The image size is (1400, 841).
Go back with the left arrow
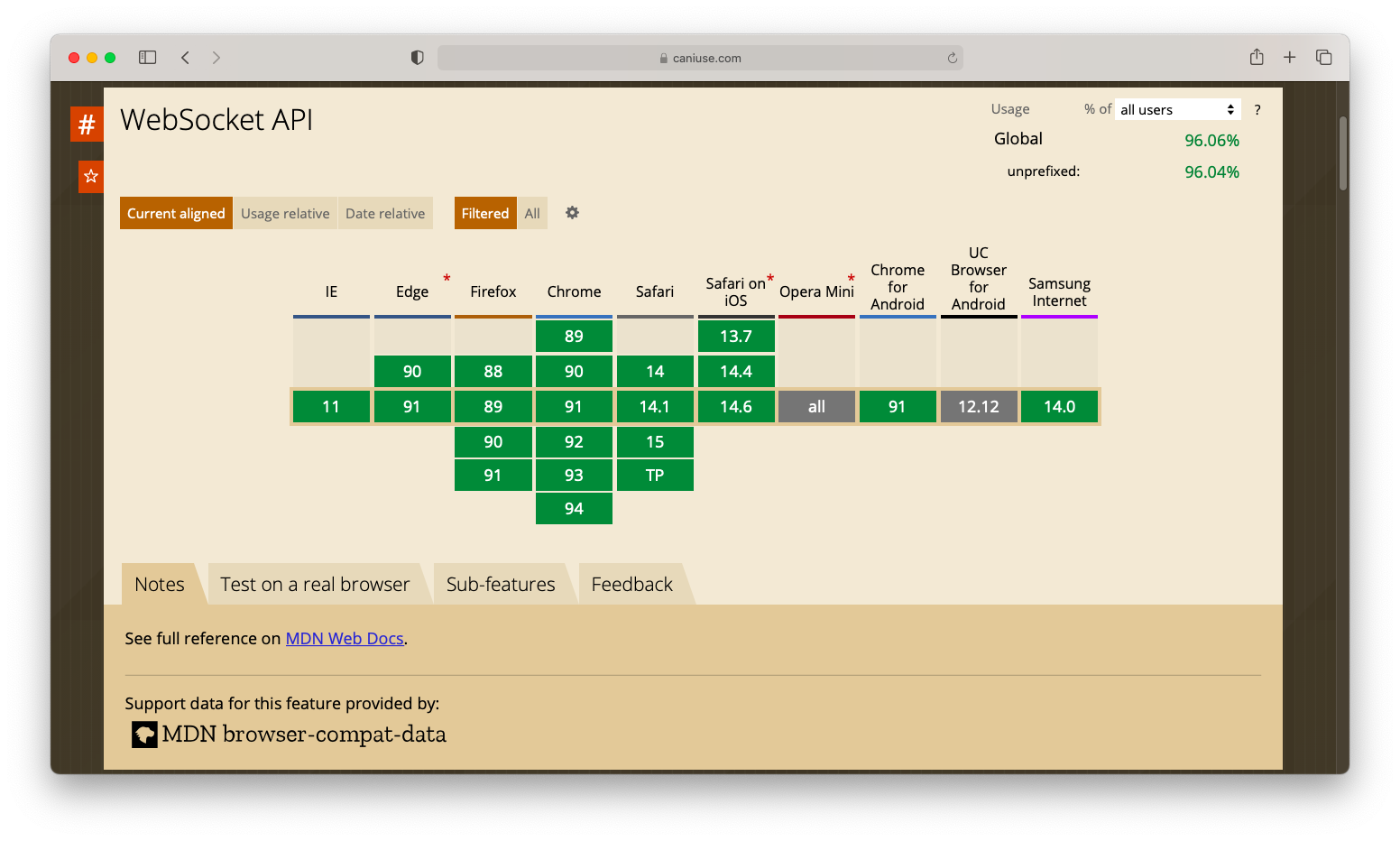pos(185,58)
